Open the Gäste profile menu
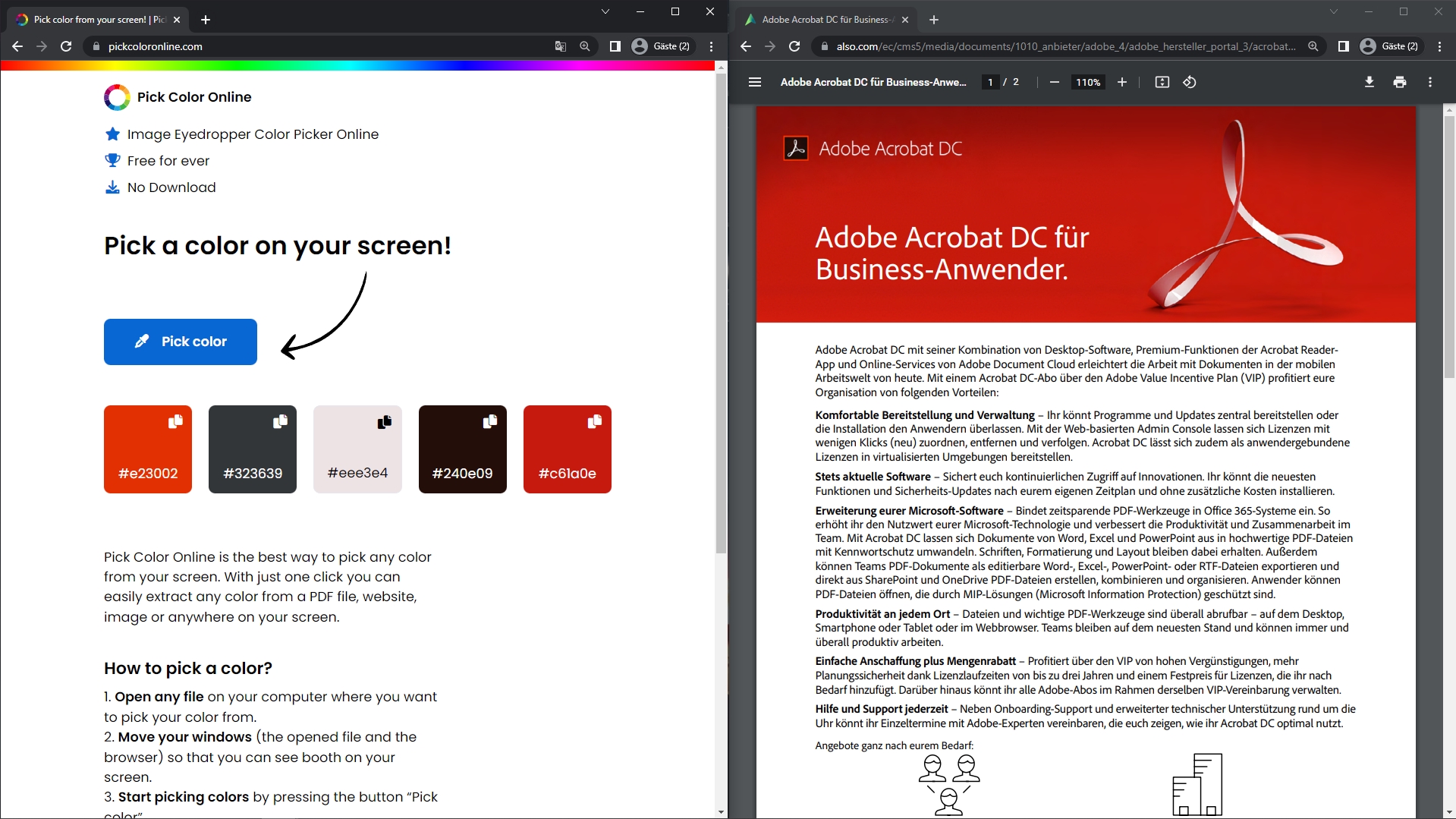 point(661,46)
